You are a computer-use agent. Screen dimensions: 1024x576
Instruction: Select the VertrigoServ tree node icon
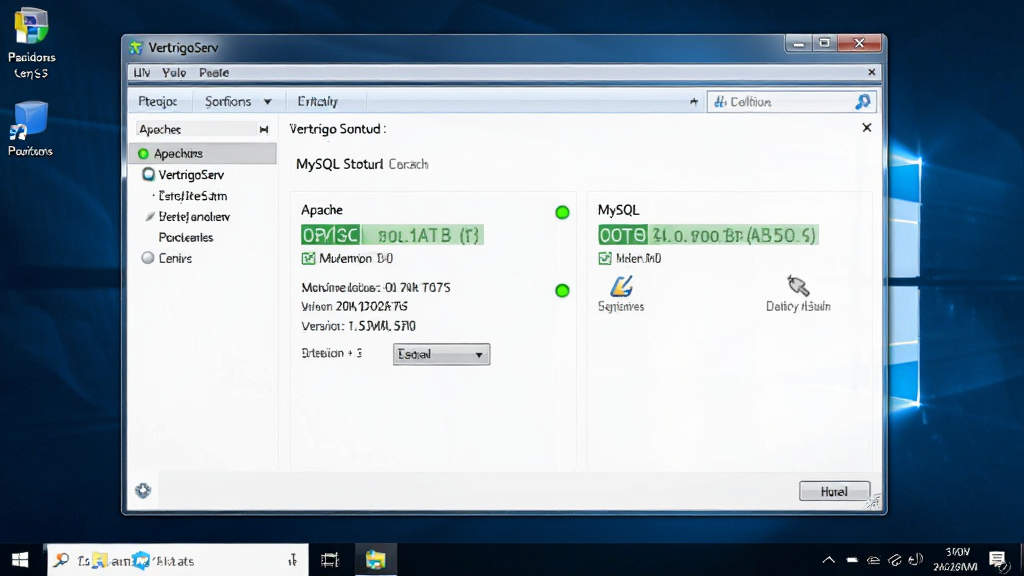click(x=148, y=174)
